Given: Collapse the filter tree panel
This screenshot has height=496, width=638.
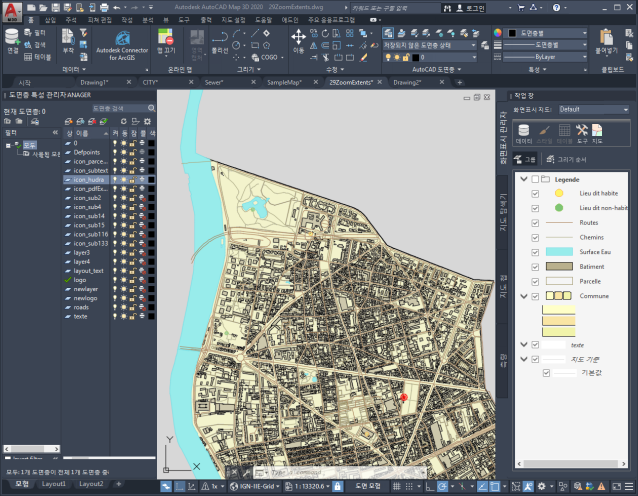Looking at the screenshot, I should (54, 131).
